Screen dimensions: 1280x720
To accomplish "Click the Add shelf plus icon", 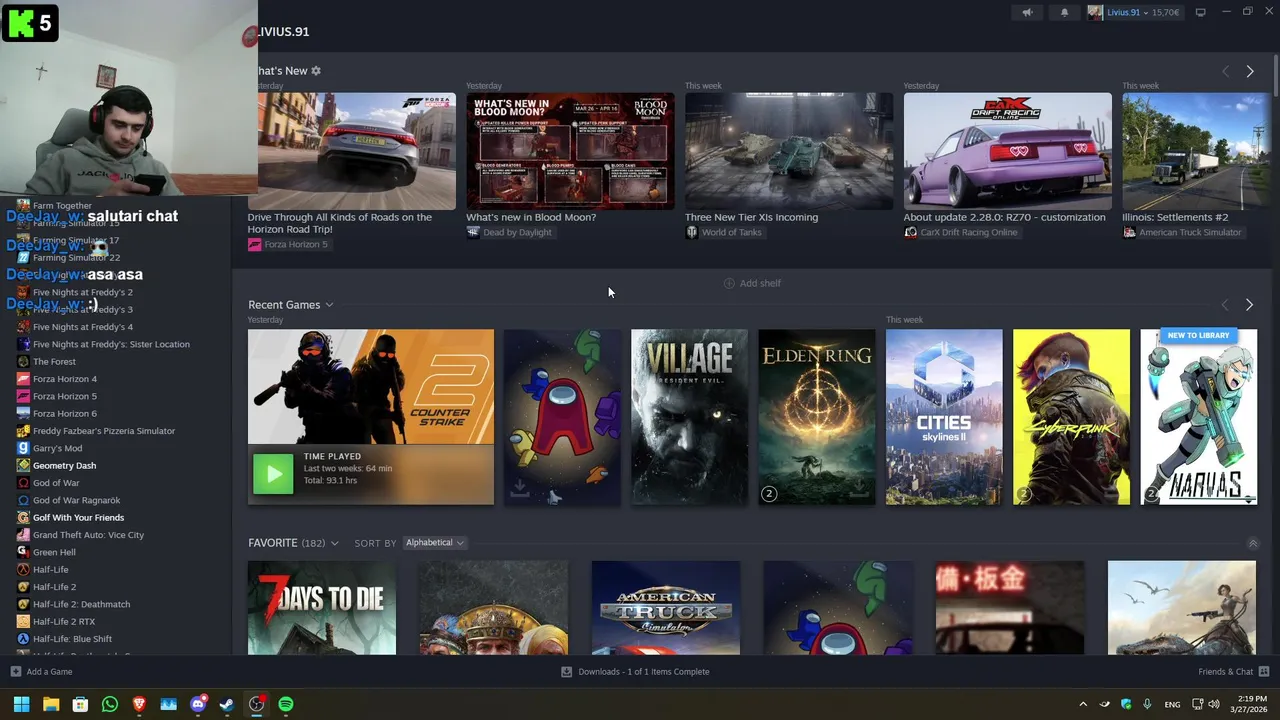I will 729,283.
